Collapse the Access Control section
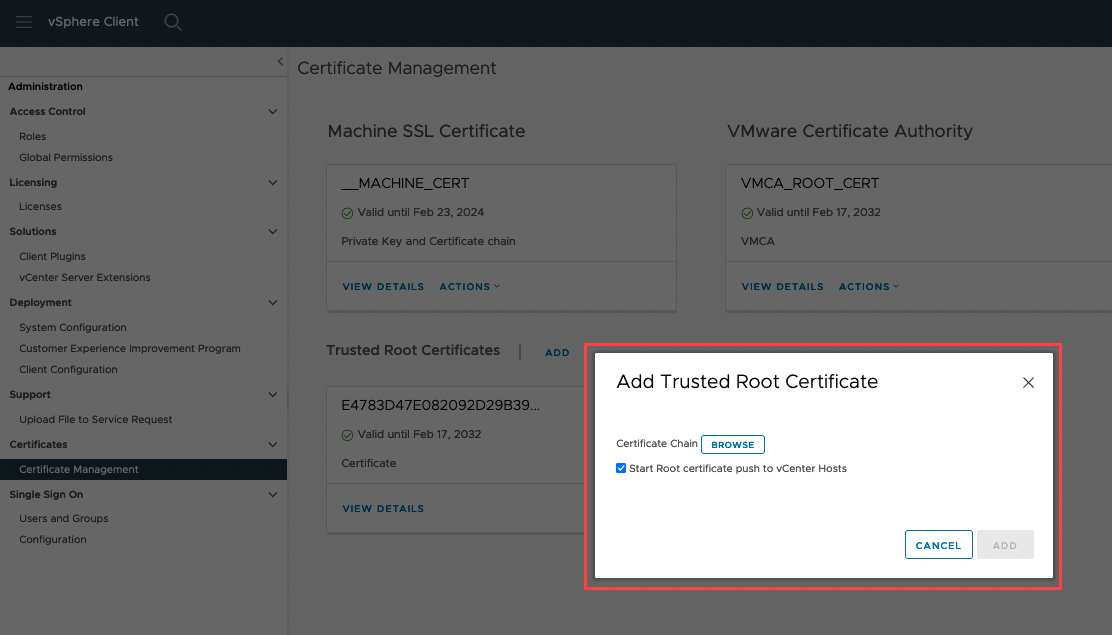Viewport: 1112px width, 635px height. (x=273, y=112)
